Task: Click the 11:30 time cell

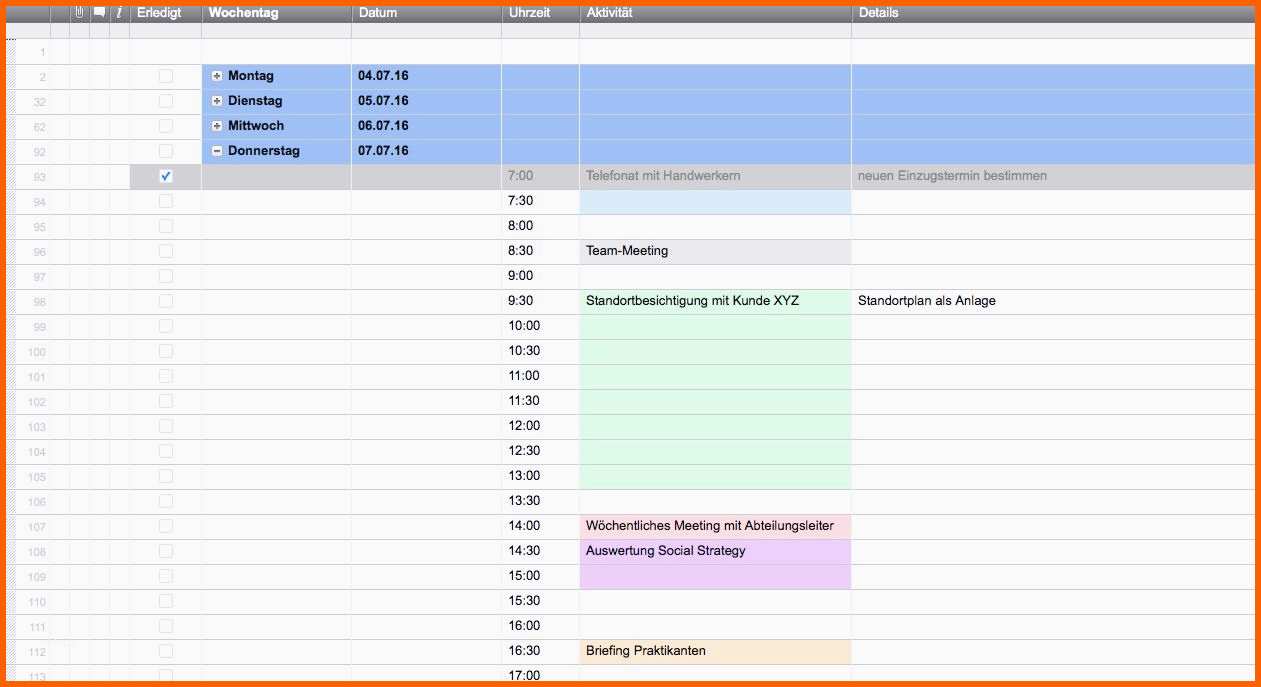Action: click(541, 401)
